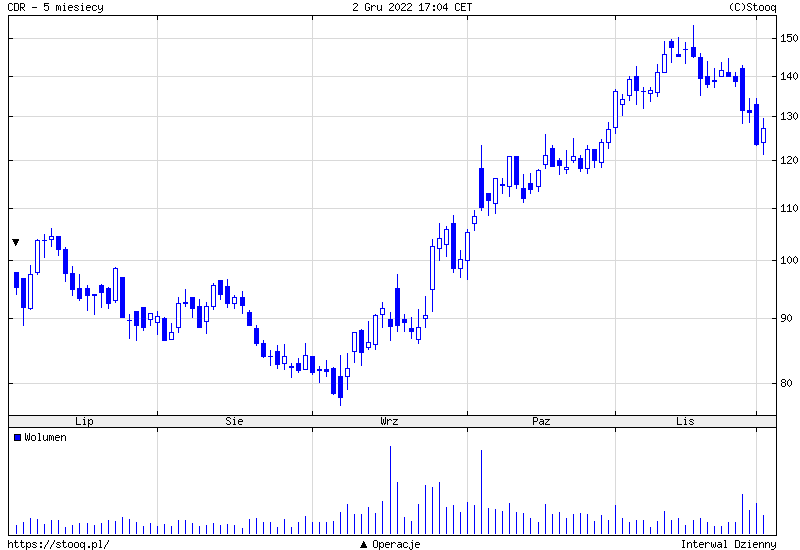Click the tall volume bar at early October

click(x=481, y=492)
